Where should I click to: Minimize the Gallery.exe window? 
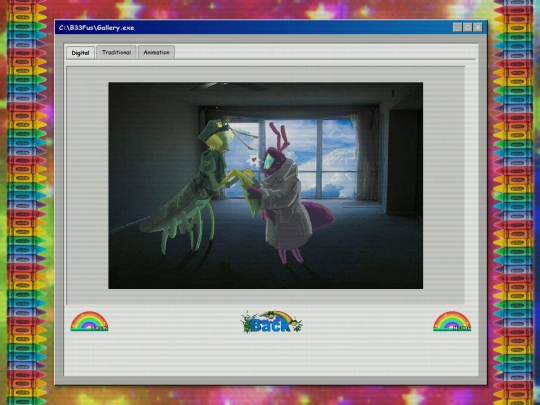coord(457,27)
